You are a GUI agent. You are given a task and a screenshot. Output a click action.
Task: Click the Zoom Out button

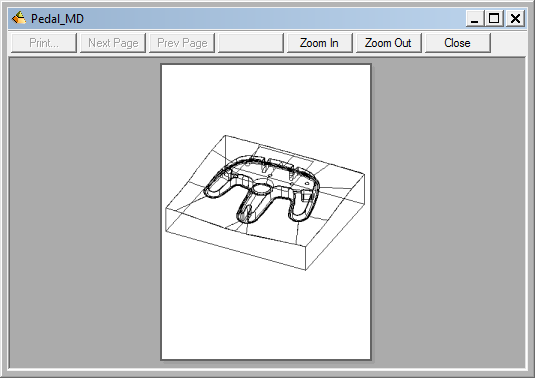pyautogui.click(x=389, y=43)
